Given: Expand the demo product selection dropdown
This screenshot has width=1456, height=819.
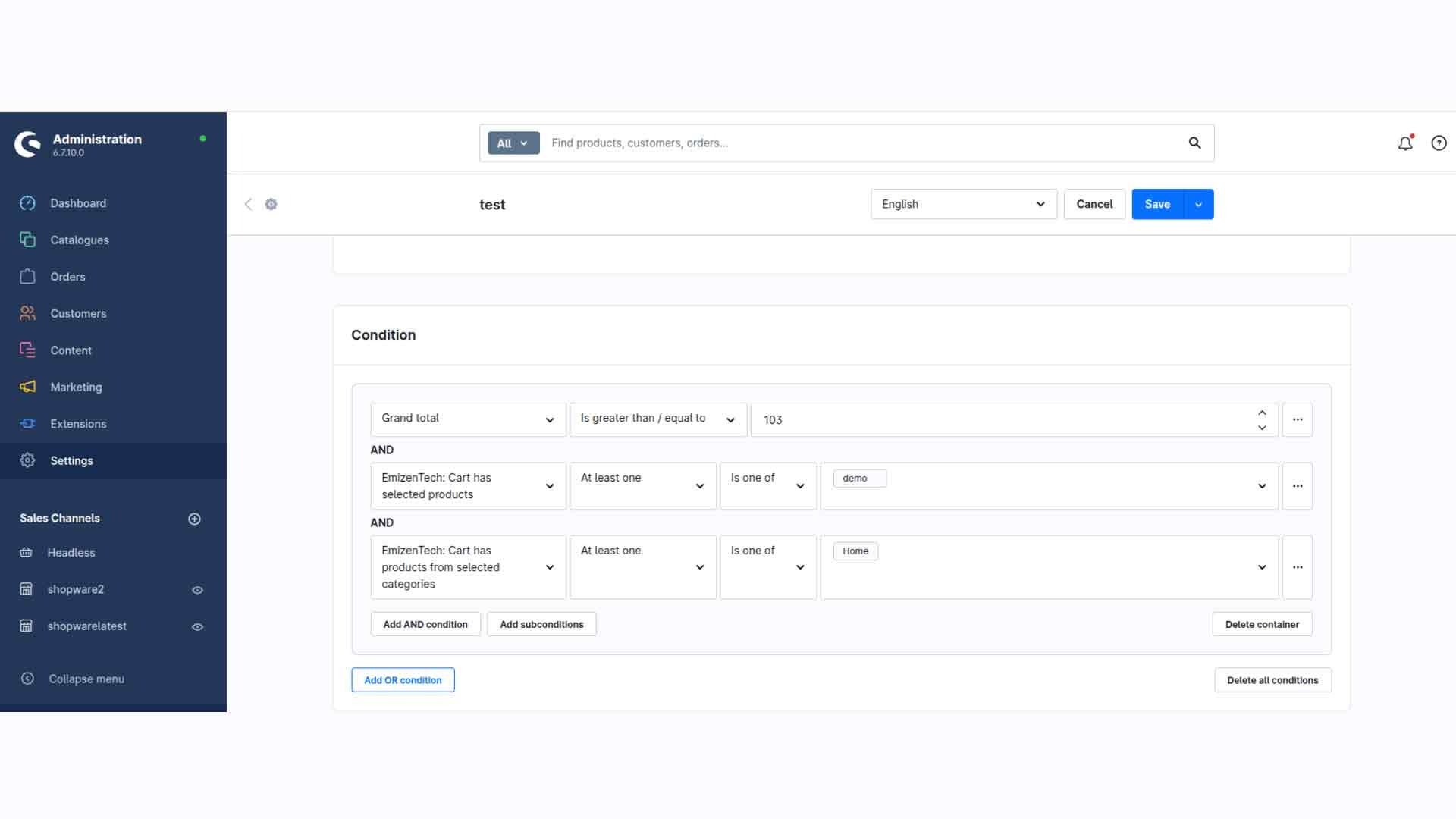Looking at the screenshot, I should pyautogui.click(x=1262, y=486).
